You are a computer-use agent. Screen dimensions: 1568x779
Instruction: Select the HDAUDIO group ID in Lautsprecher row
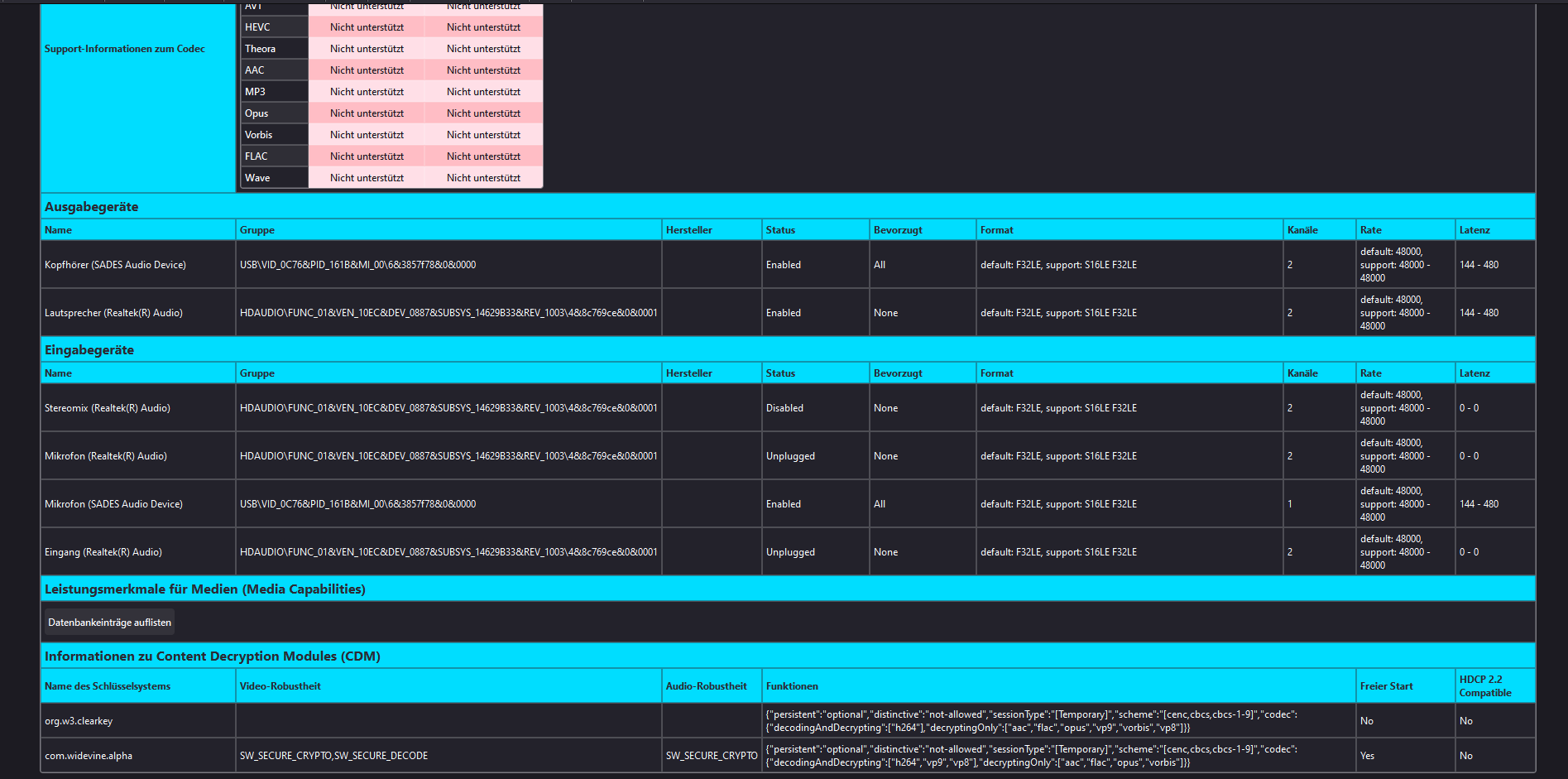tap(448, 313)
